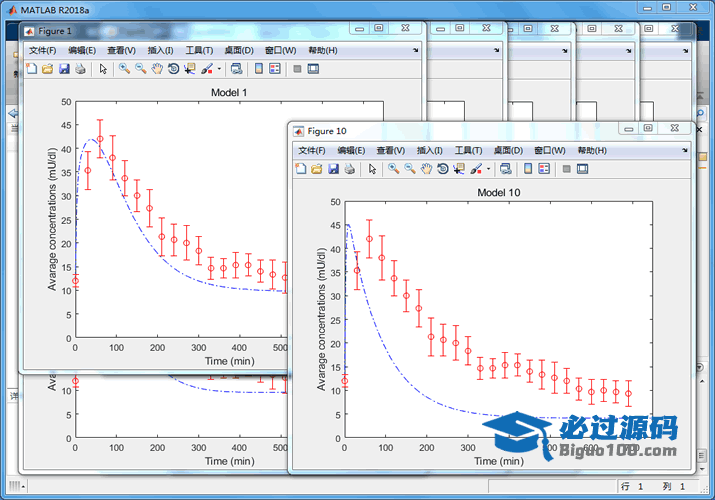The image size is (715, 500).
Task: Click New Figure icon in Figure 10 toolbar
Action: [x=301, y=169]
